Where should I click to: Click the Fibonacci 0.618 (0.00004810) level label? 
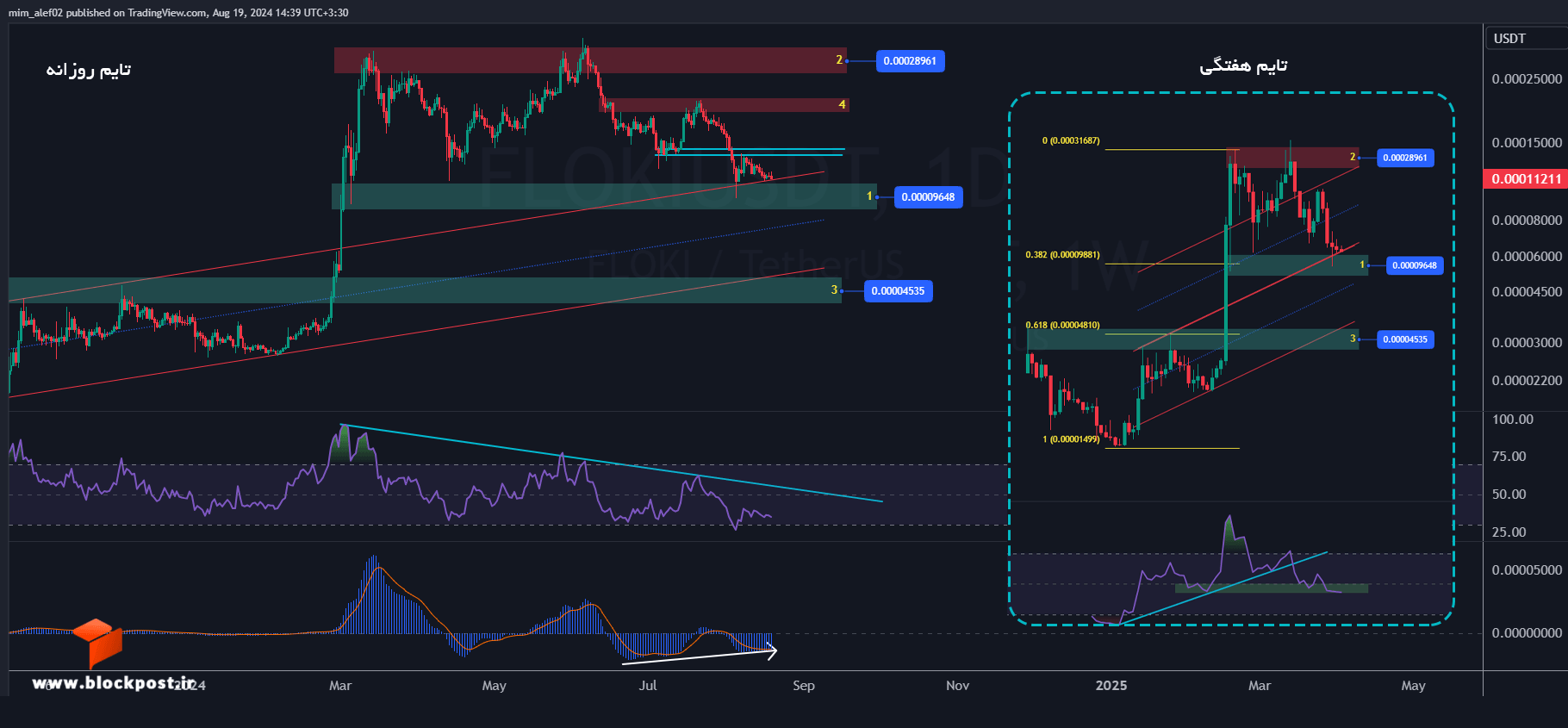click(x=1062, y=325)
